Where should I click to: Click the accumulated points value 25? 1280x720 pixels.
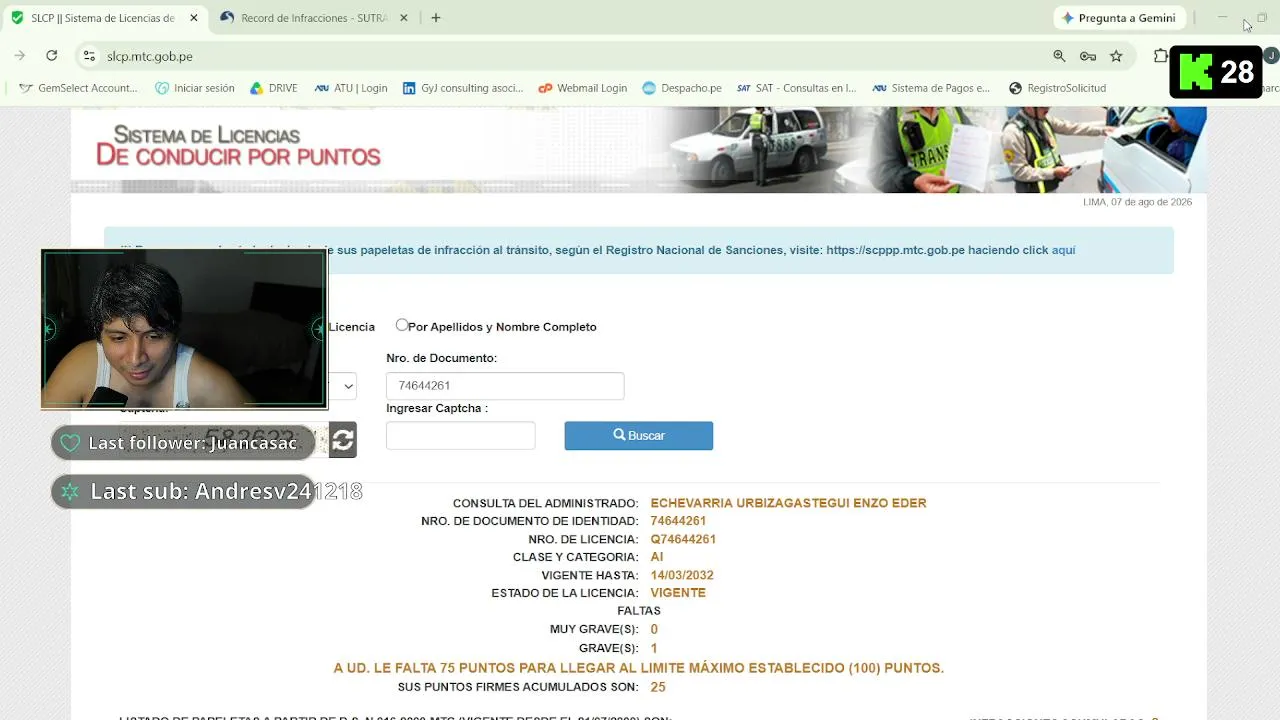tap(658, 687)
